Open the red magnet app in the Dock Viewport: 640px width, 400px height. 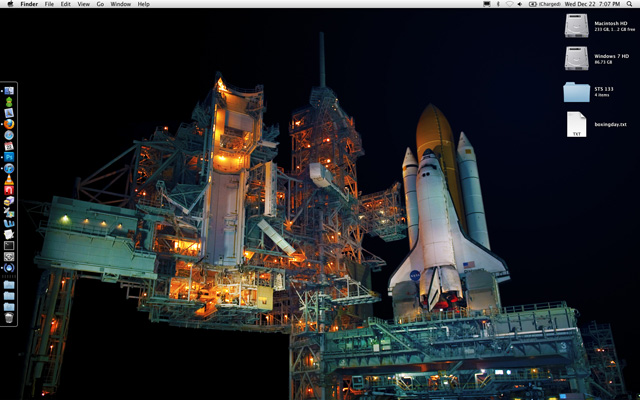pos(9,190)
